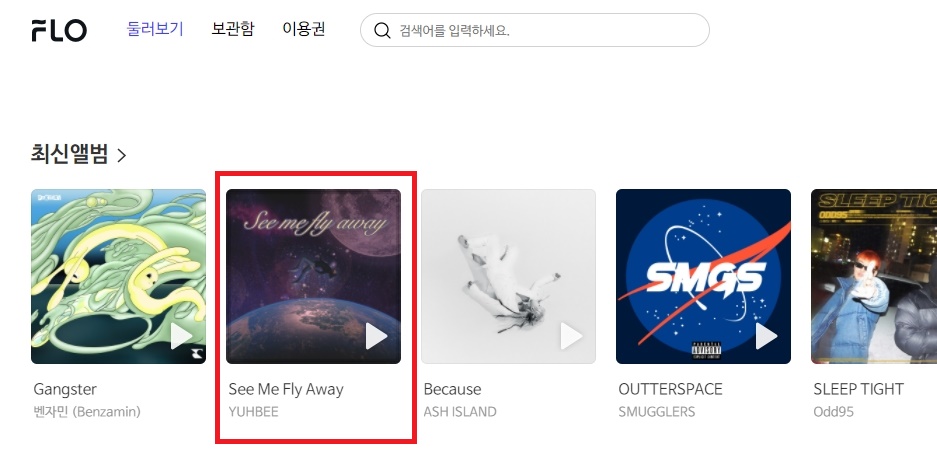The image size is (937, 454).
Task: Open the SLEEP TIGHT album cover
Action: click(874, 276)
